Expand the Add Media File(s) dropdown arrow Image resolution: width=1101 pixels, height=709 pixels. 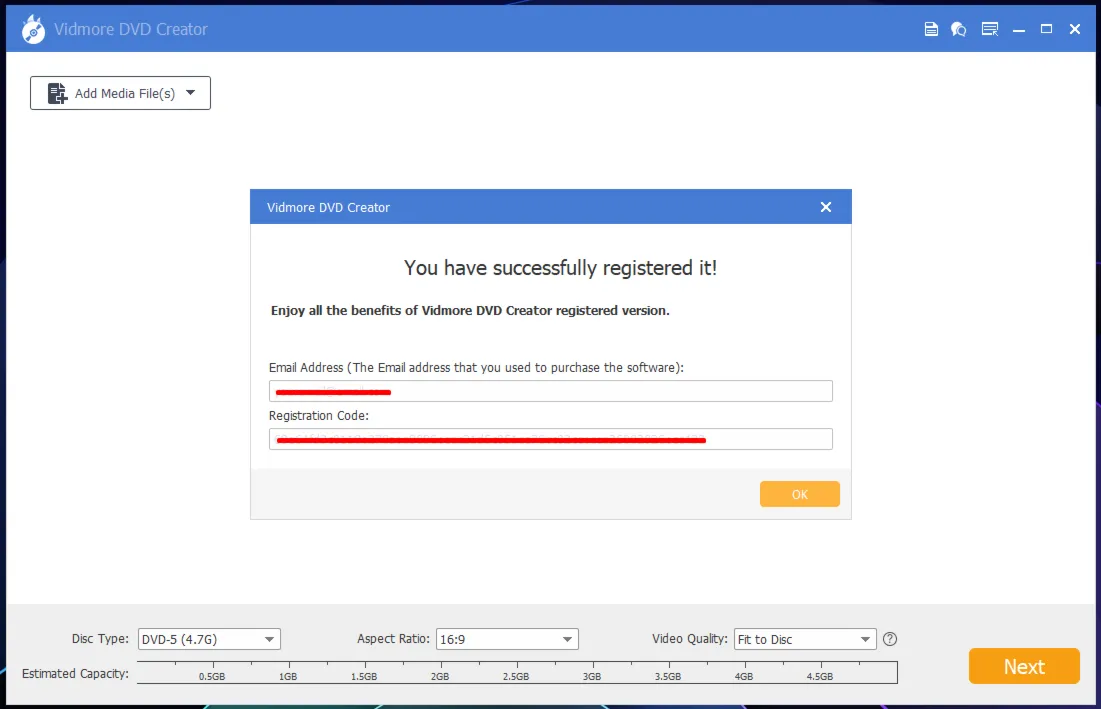(x=190, y=93)
